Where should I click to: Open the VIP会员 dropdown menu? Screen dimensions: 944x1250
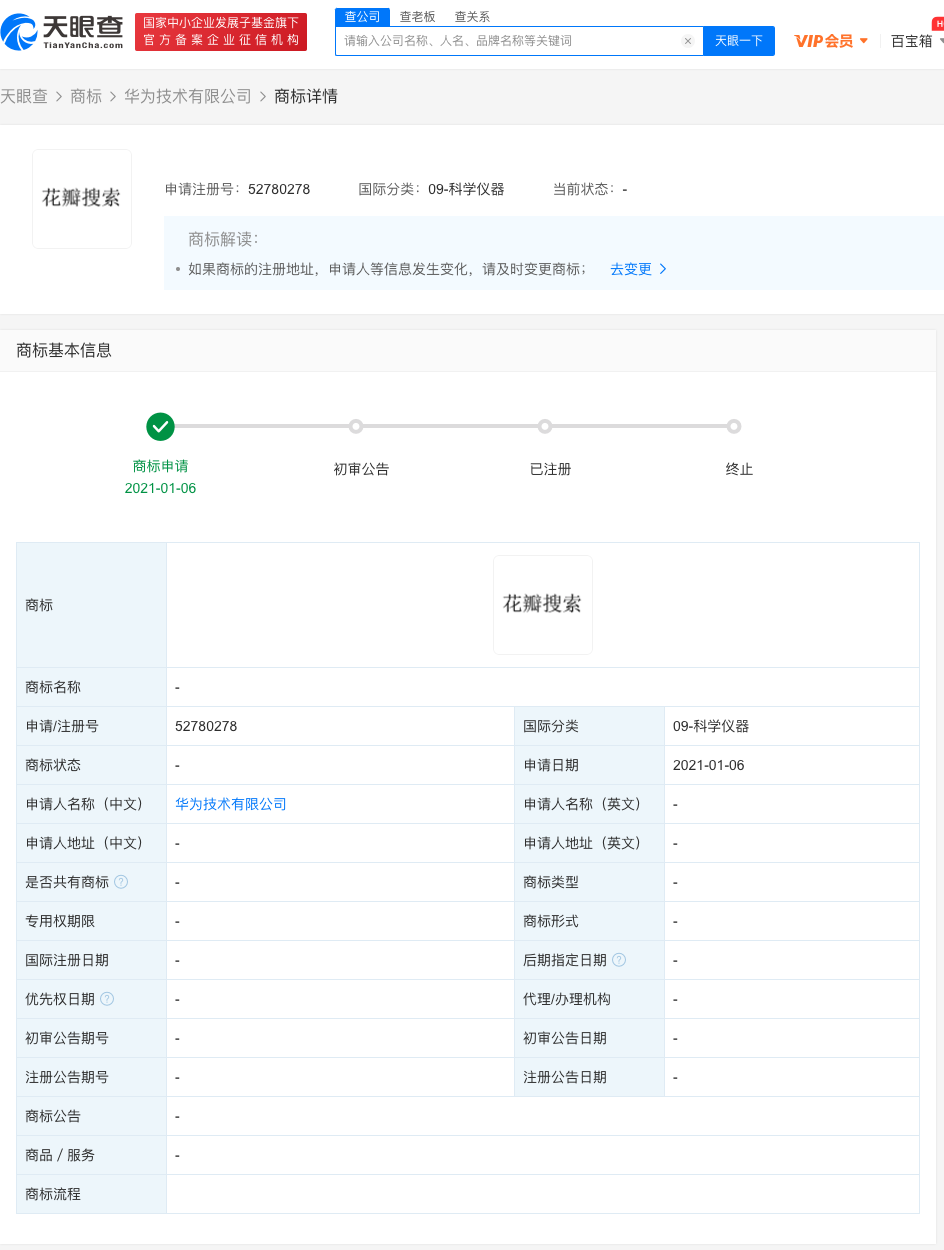pyautogui.click(x=831, y=41)
